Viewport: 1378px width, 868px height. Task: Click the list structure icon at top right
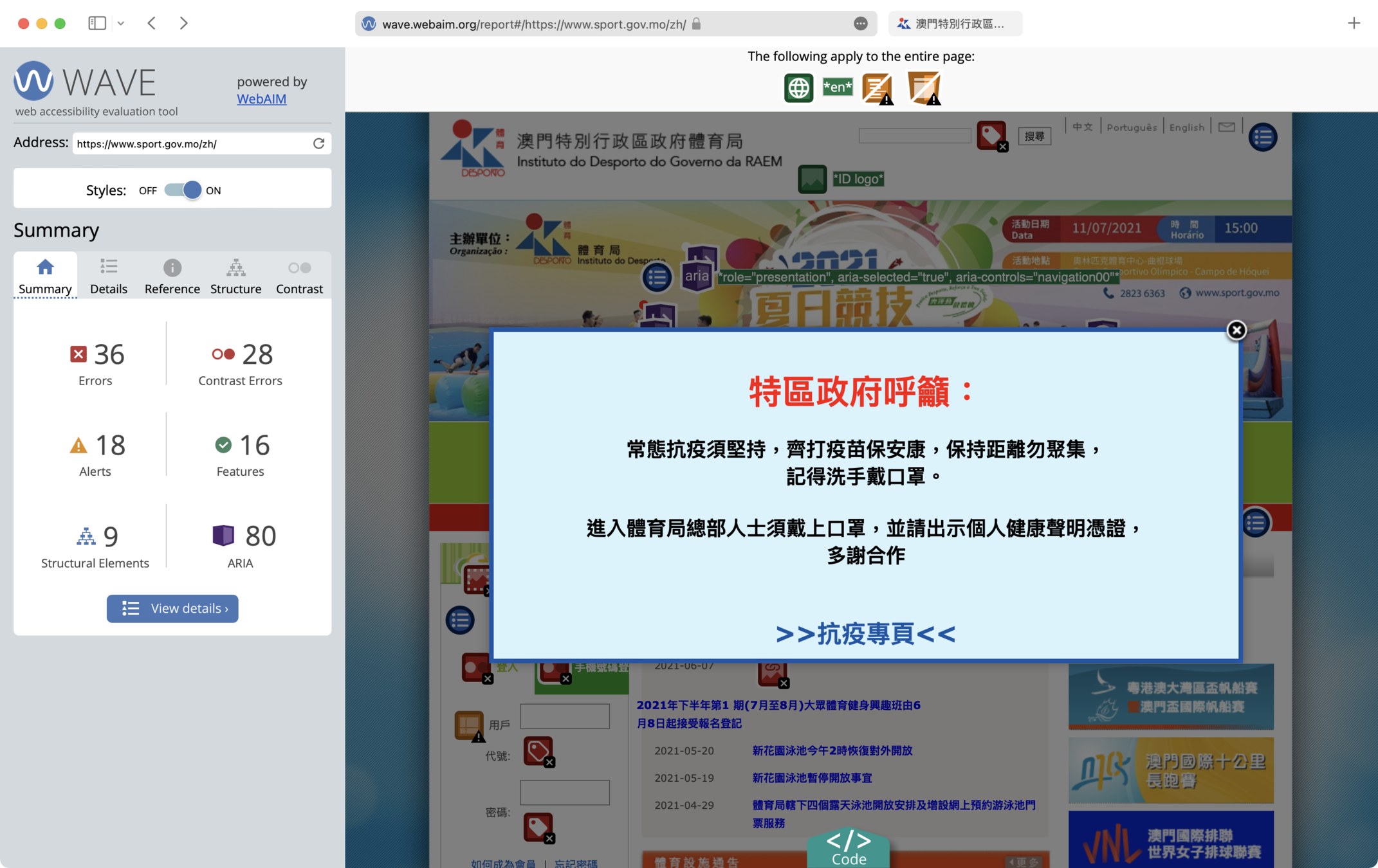[x=1262, y=137]
